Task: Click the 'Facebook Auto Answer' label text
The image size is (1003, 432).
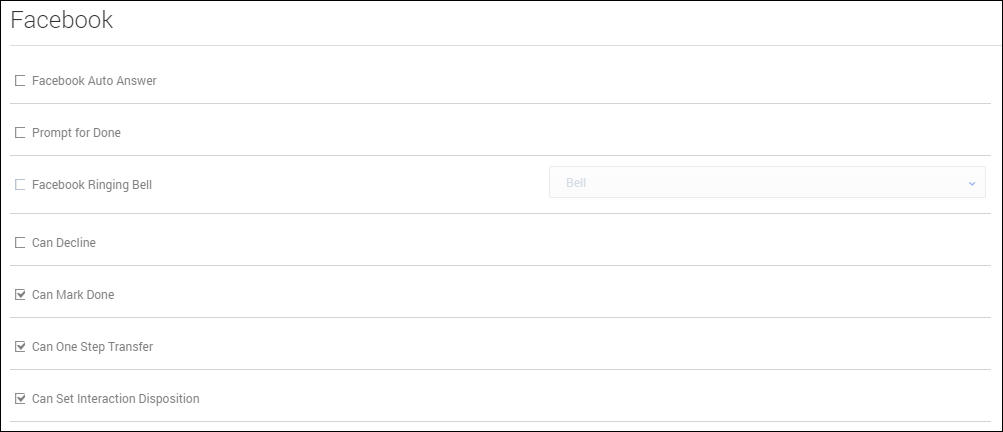Action: (94, 81)
